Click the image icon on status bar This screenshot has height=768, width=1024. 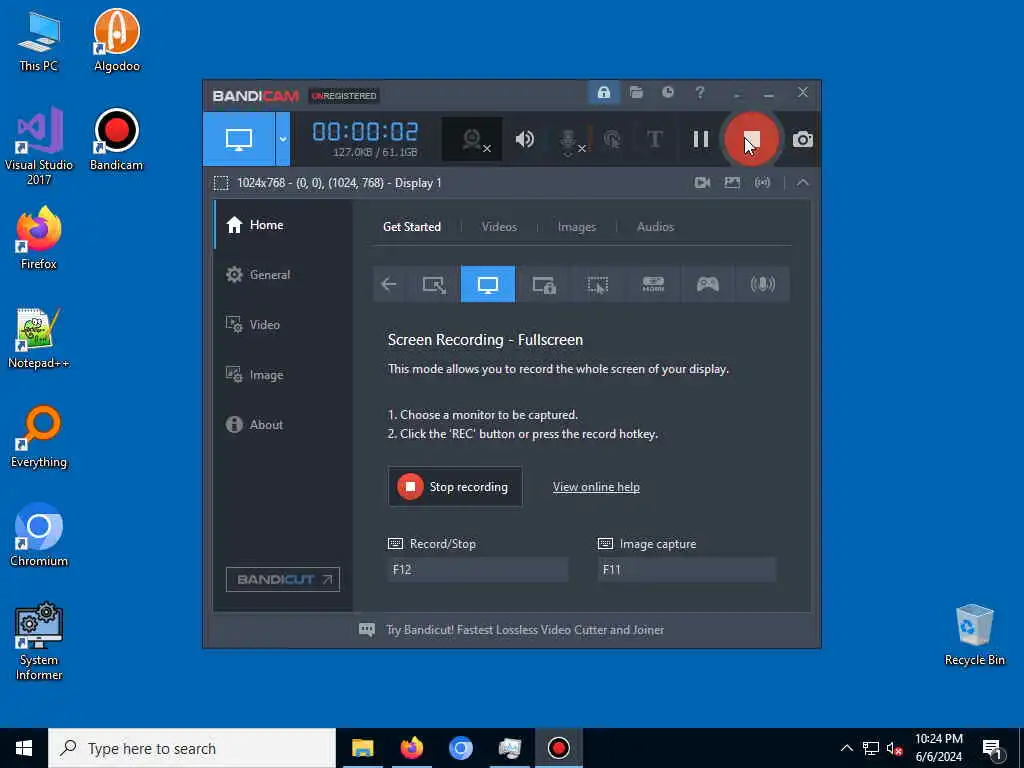(732, 183)
